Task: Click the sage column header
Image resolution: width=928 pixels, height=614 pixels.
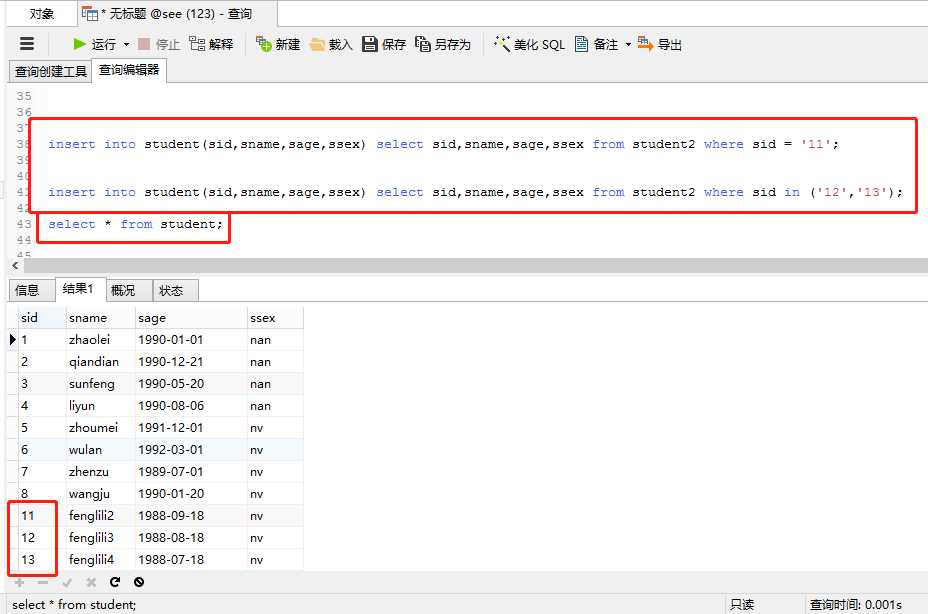Action: (191, 318)
